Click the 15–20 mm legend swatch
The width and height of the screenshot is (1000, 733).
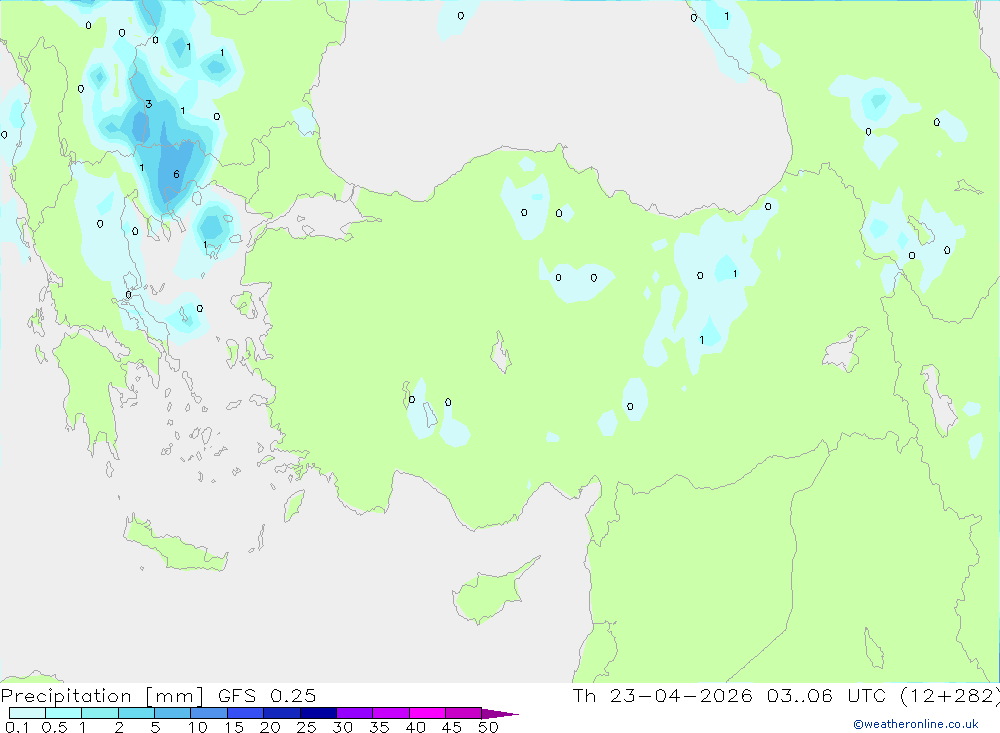pyautogui.click(x=246, y=713)
